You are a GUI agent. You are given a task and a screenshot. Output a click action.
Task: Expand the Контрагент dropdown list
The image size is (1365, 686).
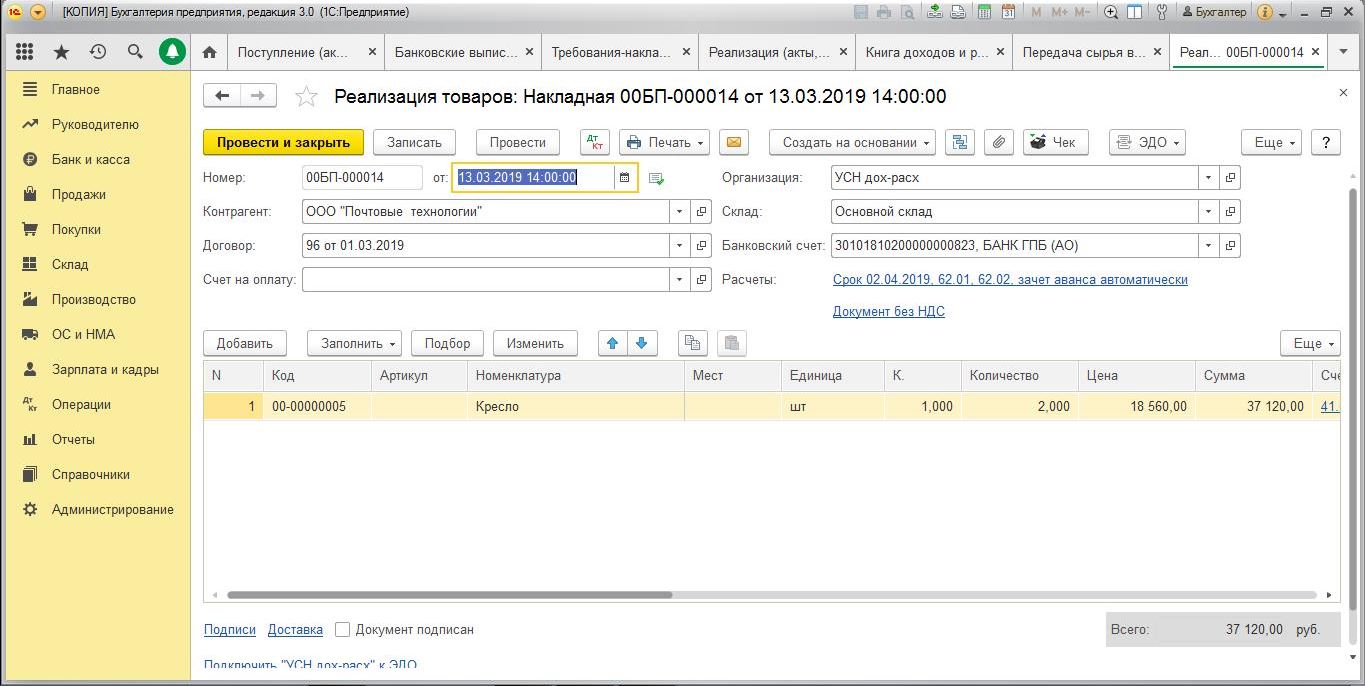[x=680, y=212]
